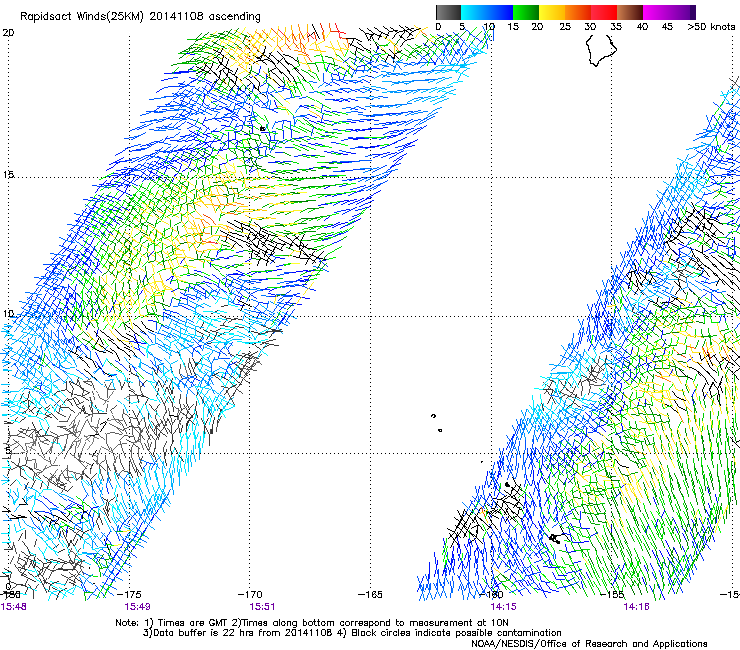Click the purple time stamp '15:49'

(137, 607)
